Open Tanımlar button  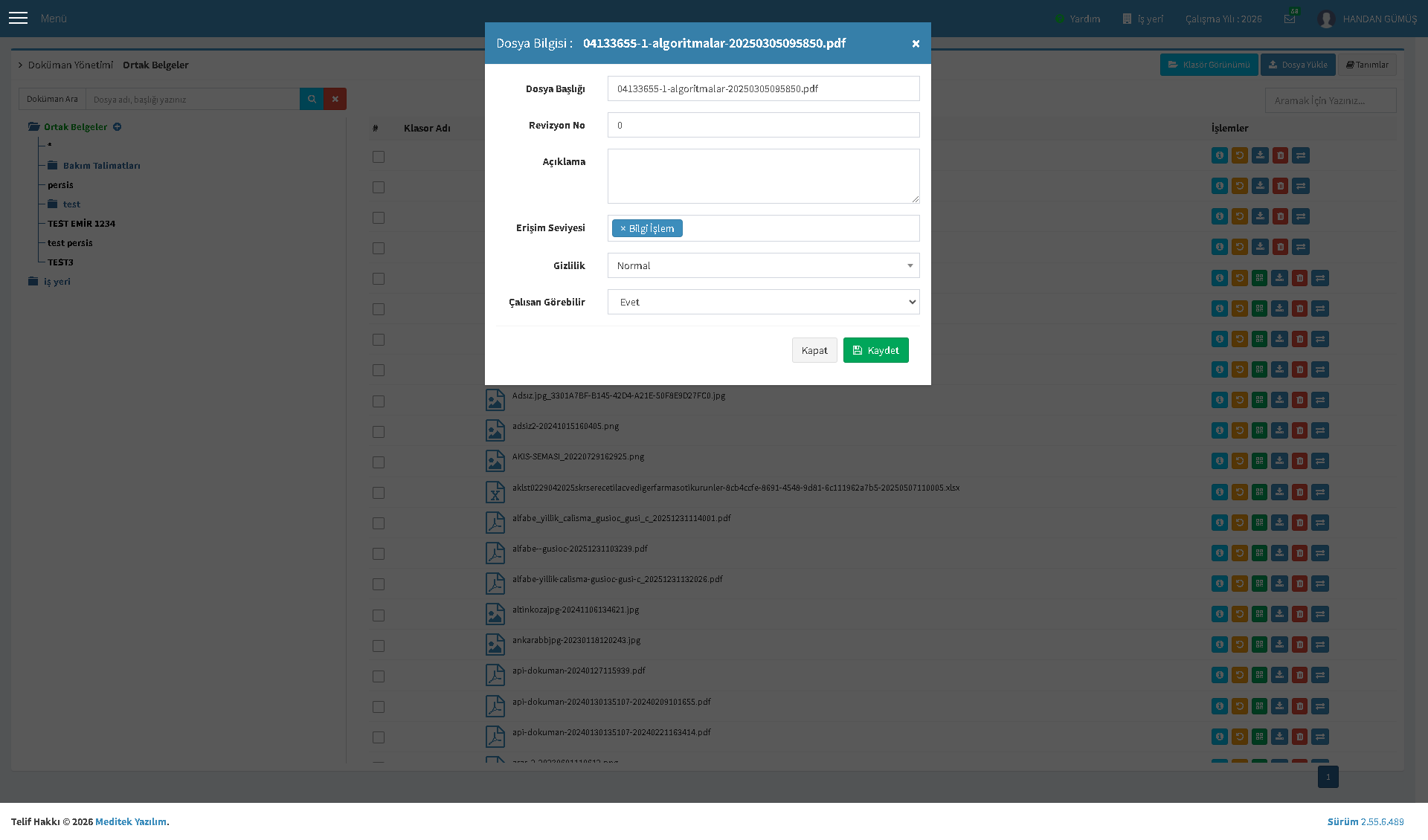click(1367, 65)
